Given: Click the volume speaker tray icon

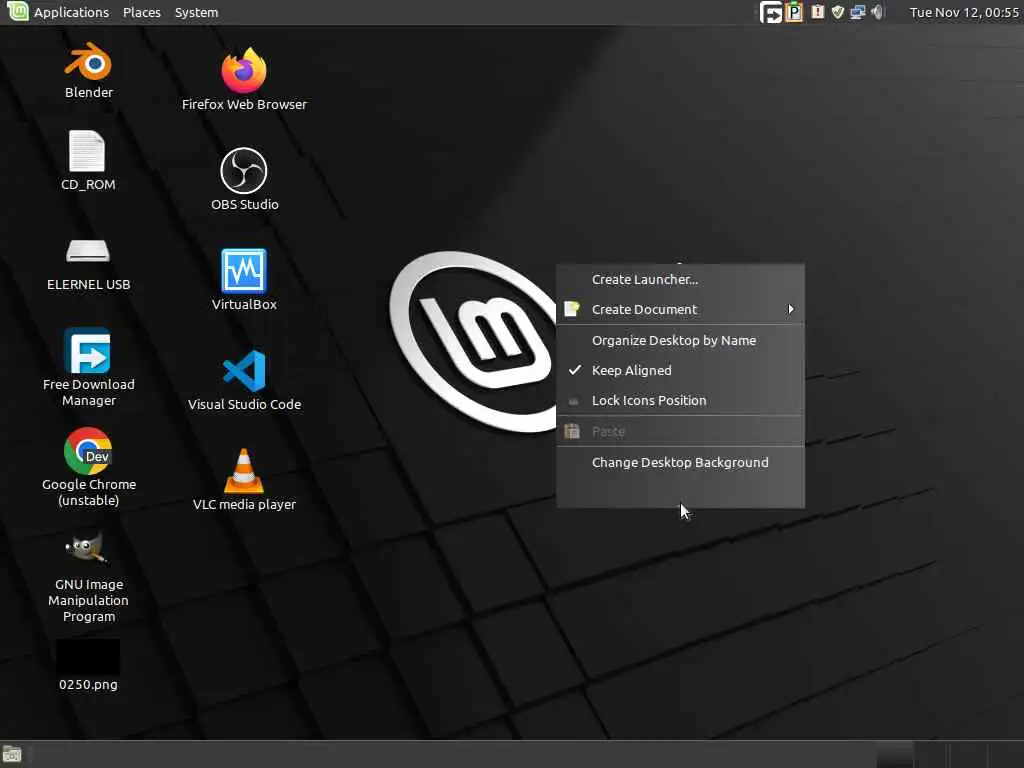Looking at the screenshot, I should point(877,12).
